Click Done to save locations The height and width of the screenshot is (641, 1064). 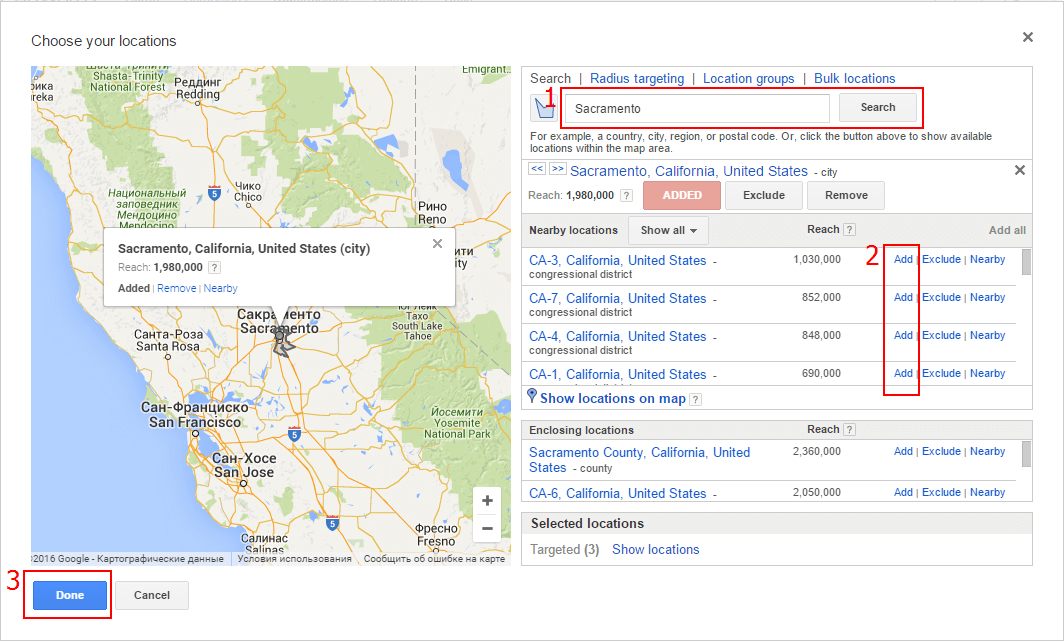pyautogui.click(x=70, y=595)
